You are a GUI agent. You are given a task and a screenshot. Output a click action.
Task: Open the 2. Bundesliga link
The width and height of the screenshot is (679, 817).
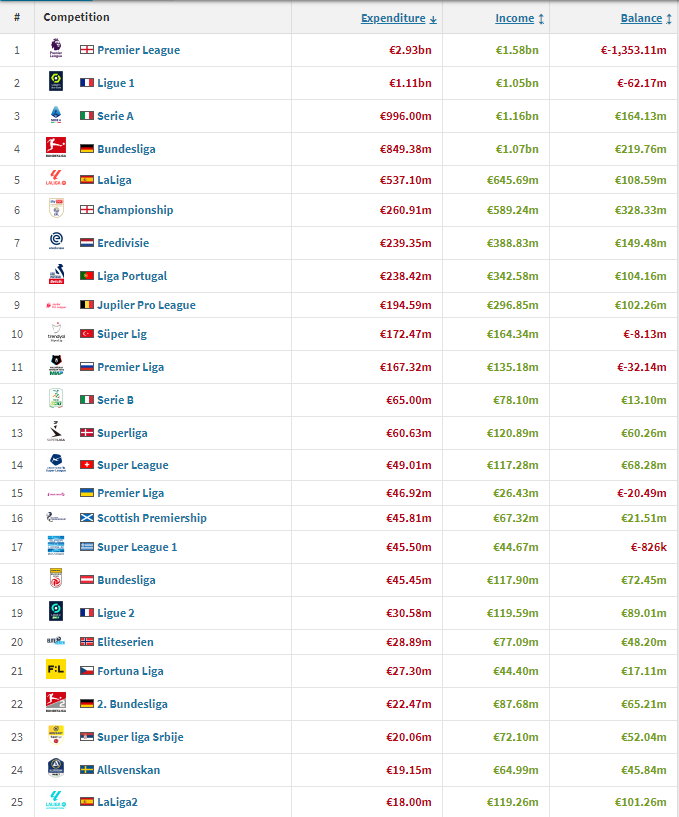coord(132,704)
